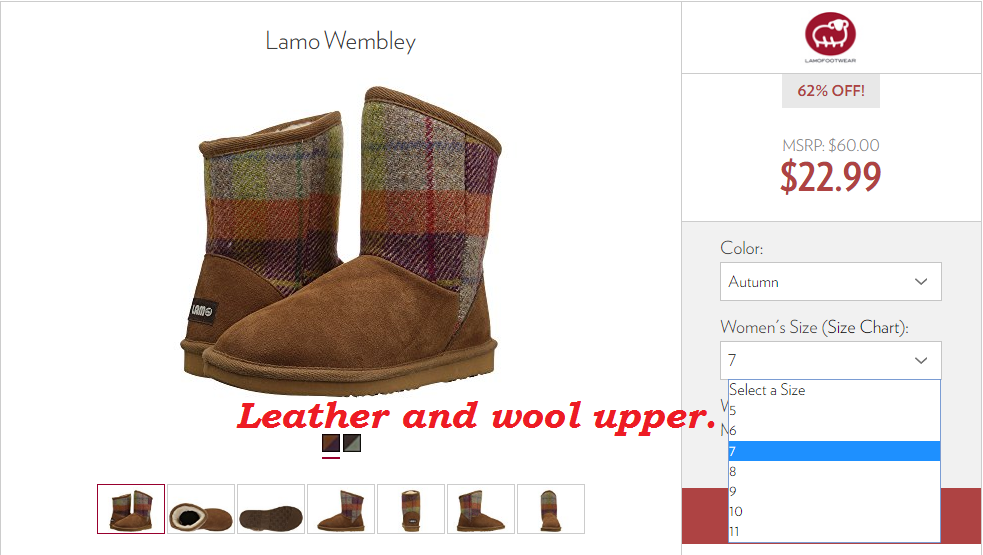983x555 pixels.
Task: Click the size dropdown chevron arrow
Action: (921, 360)
